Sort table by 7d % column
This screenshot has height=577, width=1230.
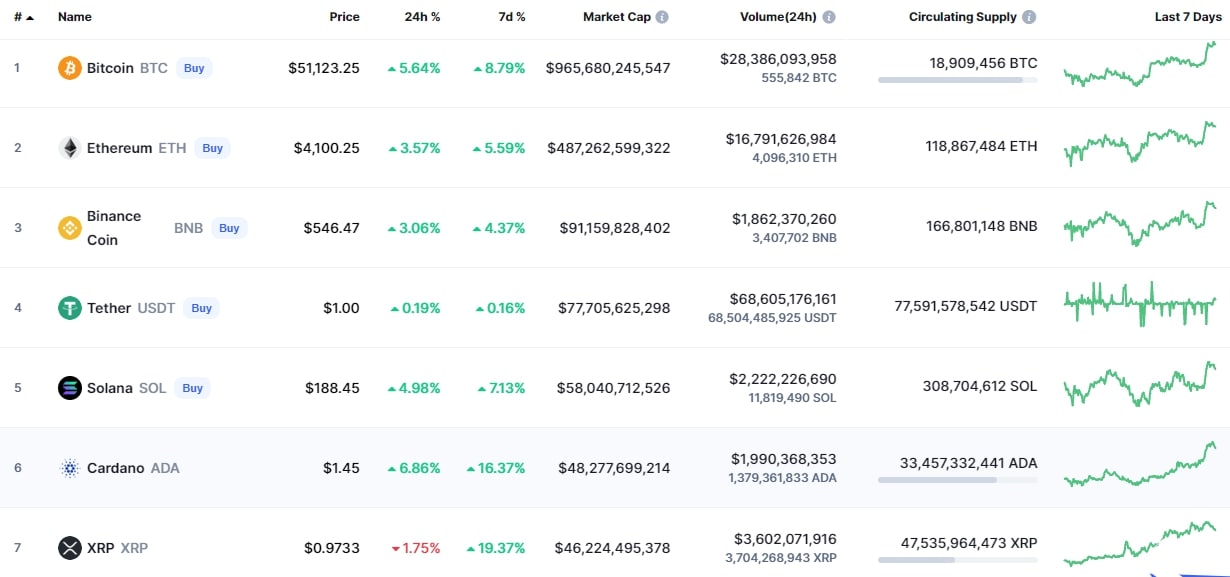pyautogui.click(x=512, y=17)
